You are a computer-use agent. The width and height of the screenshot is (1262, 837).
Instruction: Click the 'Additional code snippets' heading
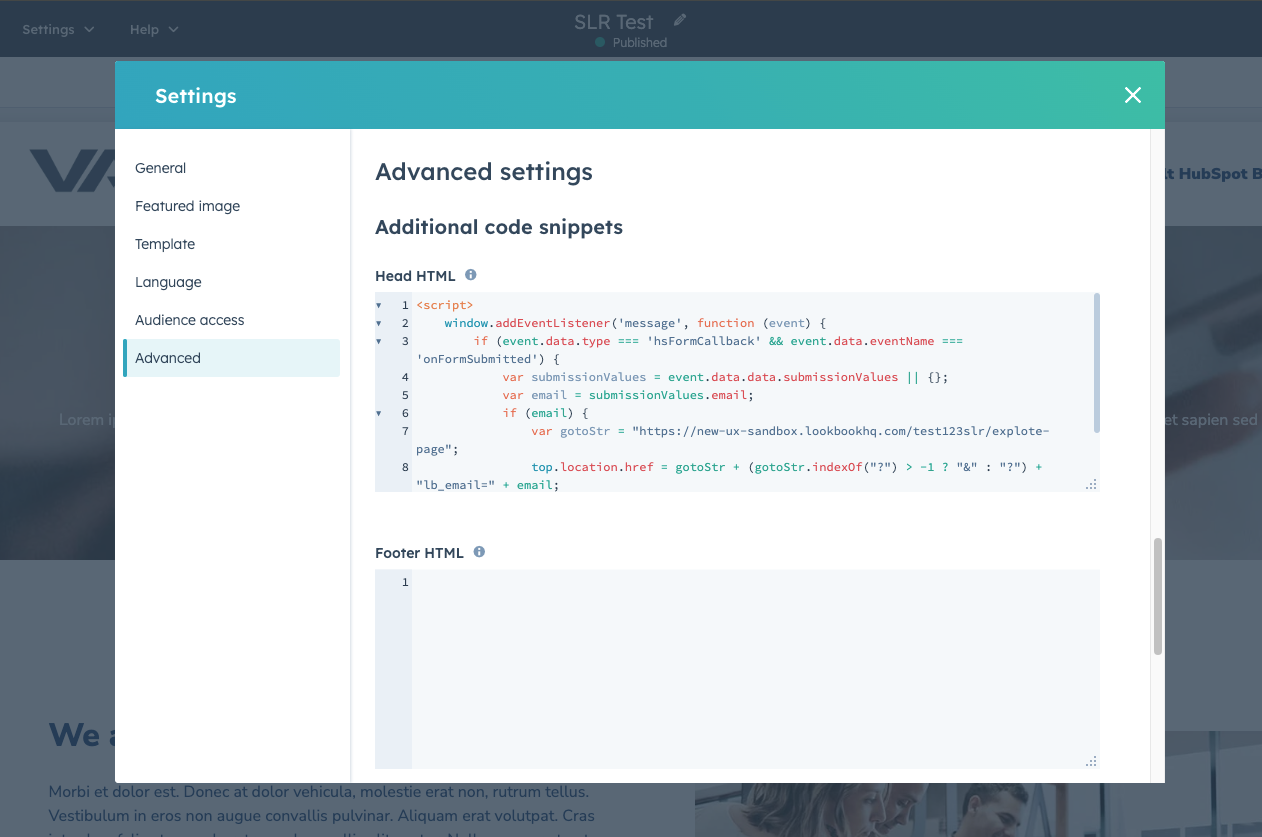point(499,227)
